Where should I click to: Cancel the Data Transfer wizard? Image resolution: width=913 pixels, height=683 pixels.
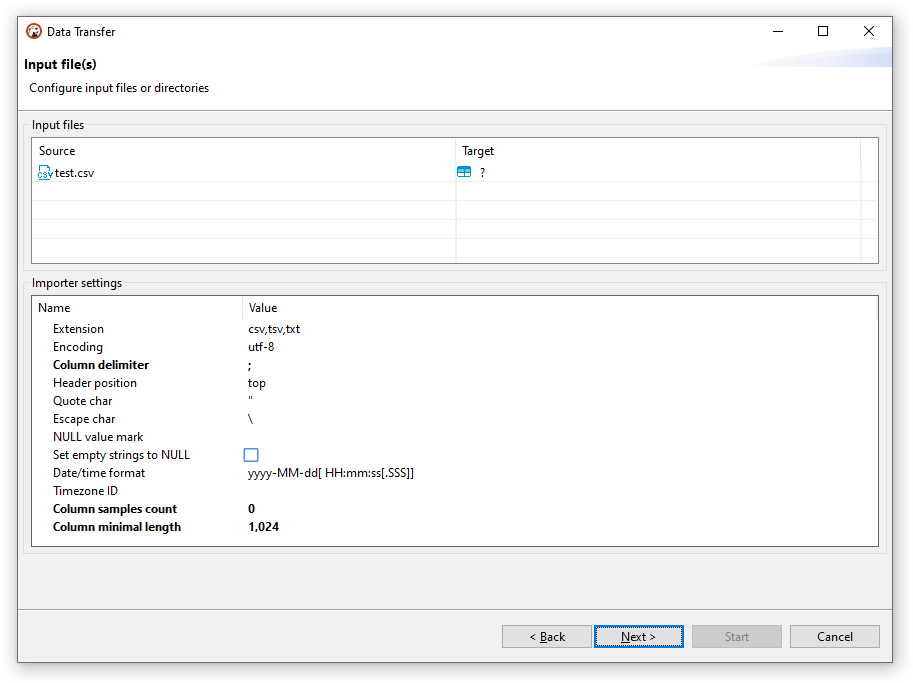(x=834, y=636)
